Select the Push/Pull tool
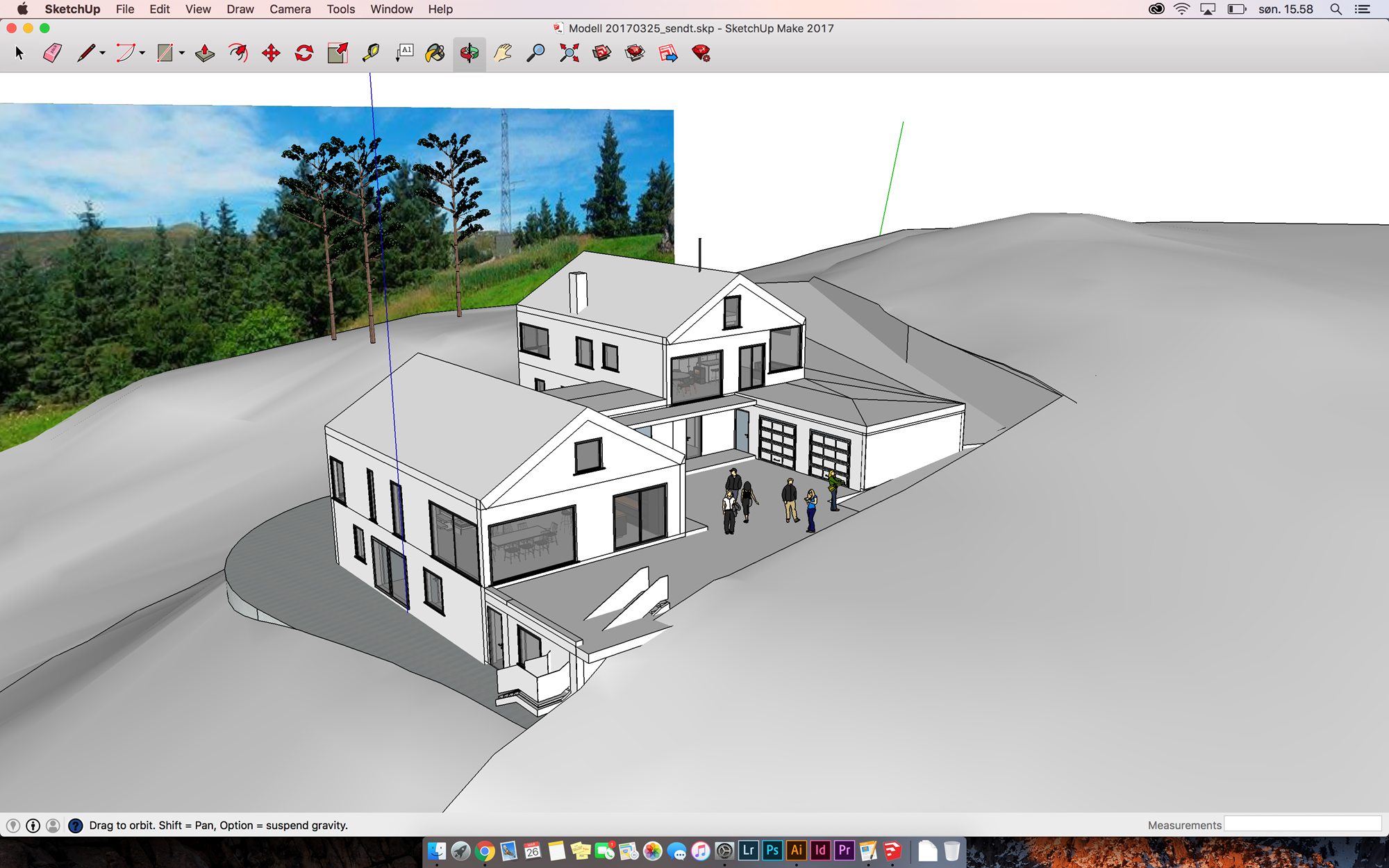 tap(204, 53)
